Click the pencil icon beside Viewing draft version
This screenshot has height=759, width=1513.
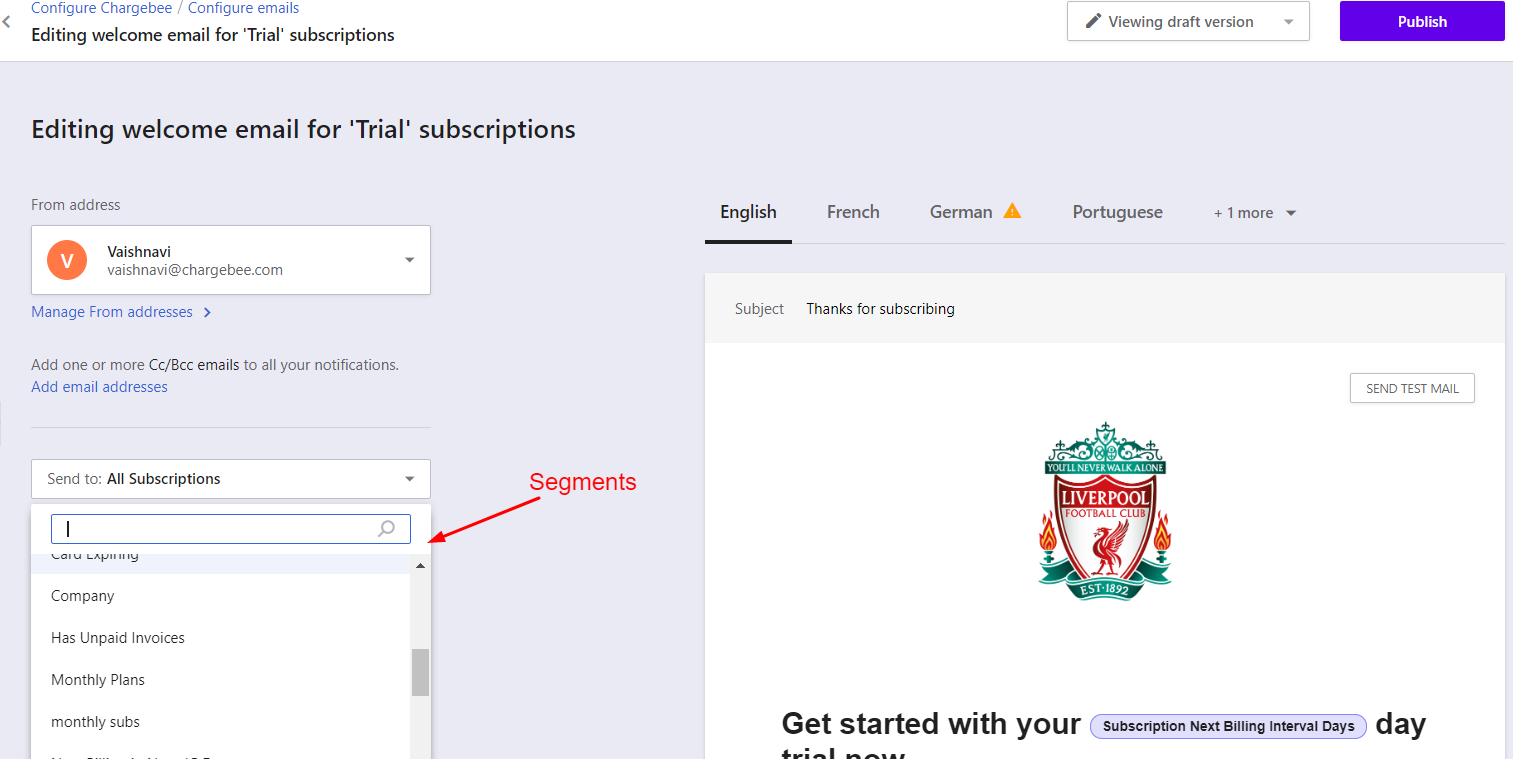[1093, 21]
